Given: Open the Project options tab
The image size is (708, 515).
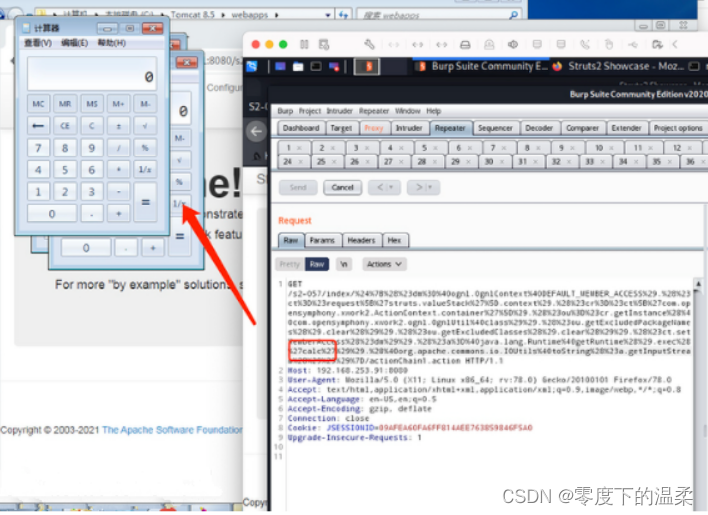Looking at the screenshot, I should point(678,128).
